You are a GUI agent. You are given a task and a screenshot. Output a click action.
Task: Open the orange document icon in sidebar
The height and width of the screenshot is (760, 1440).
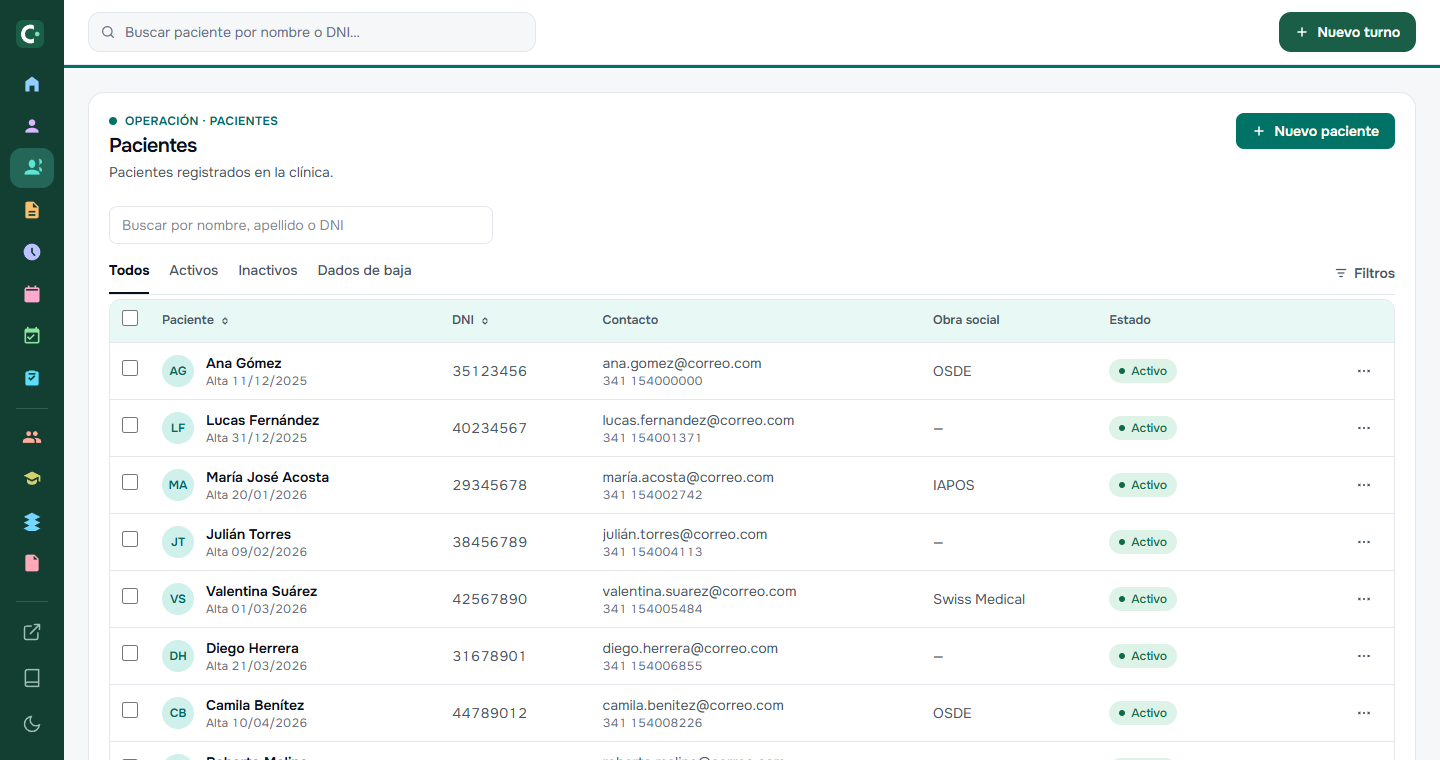point(32,210)
